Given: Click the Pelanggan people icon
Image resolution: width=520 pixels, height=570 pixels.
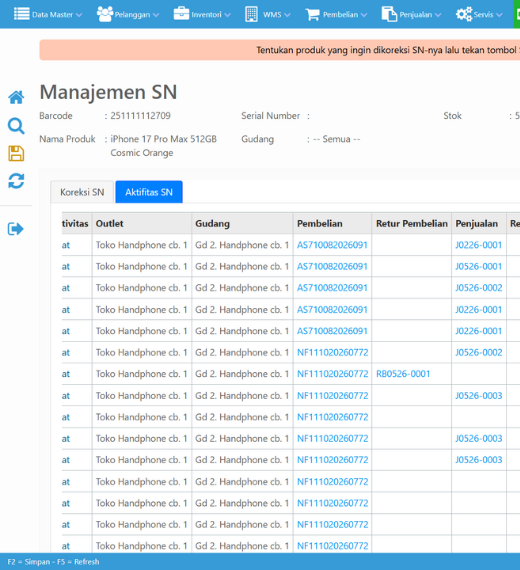Looking at the screenshot, I should click(x=105, y=14).
